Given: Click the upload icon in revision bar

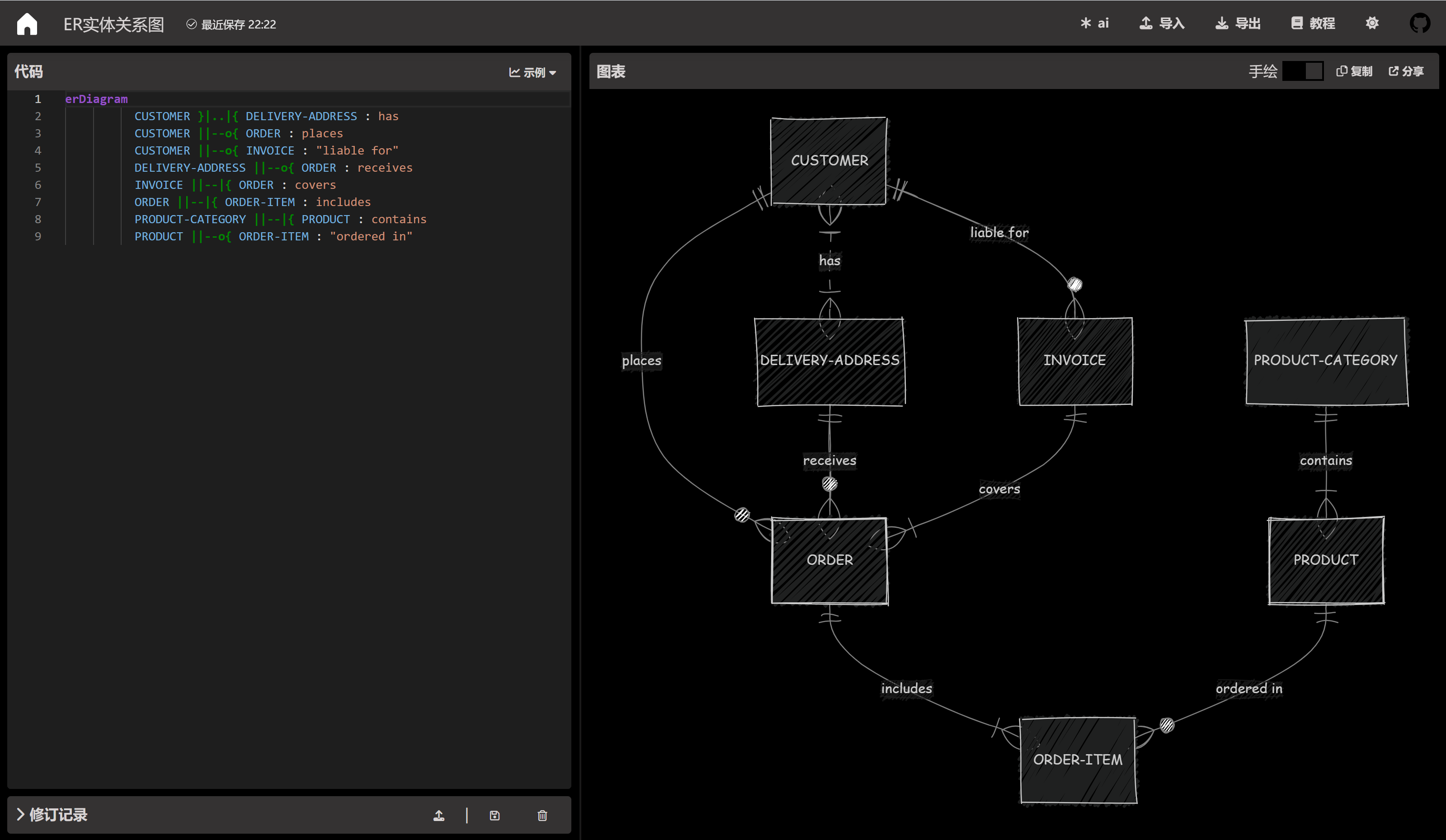Looking at the screenshot, I should (x=439, y=815).
